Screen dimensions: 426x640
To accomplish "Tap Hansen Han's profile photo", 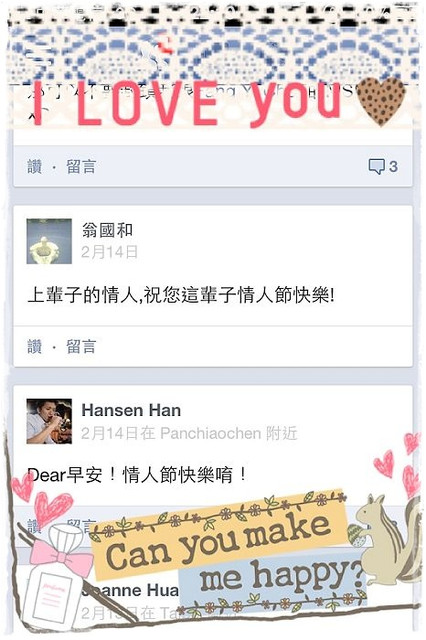I will tap(49, 421).
